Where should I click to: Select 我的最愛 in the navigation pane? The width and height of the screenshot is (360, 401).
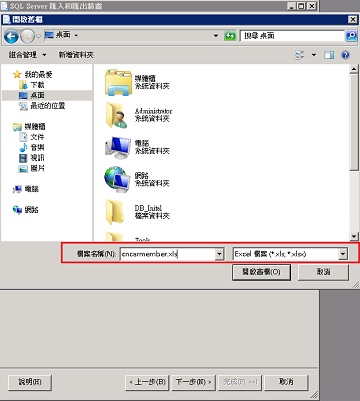click(38, 74)
